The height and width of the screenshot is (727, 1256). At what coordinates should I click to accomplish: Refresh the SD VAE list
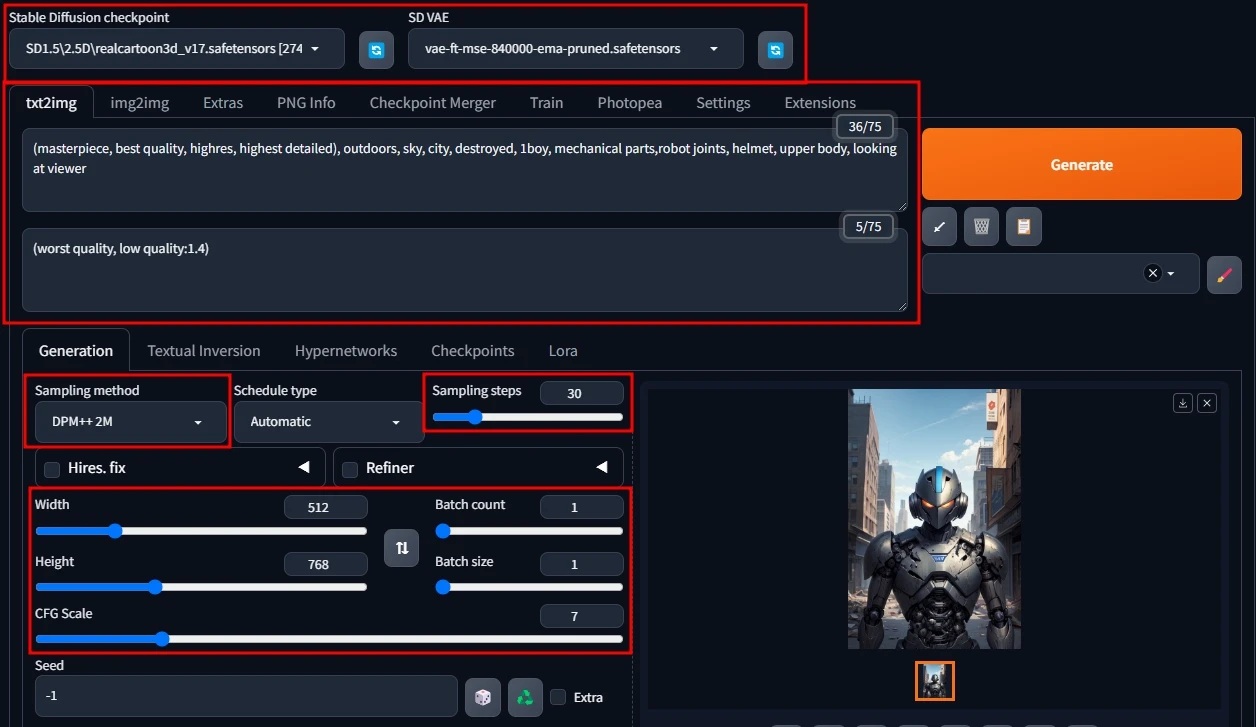(x=775, y=49)
